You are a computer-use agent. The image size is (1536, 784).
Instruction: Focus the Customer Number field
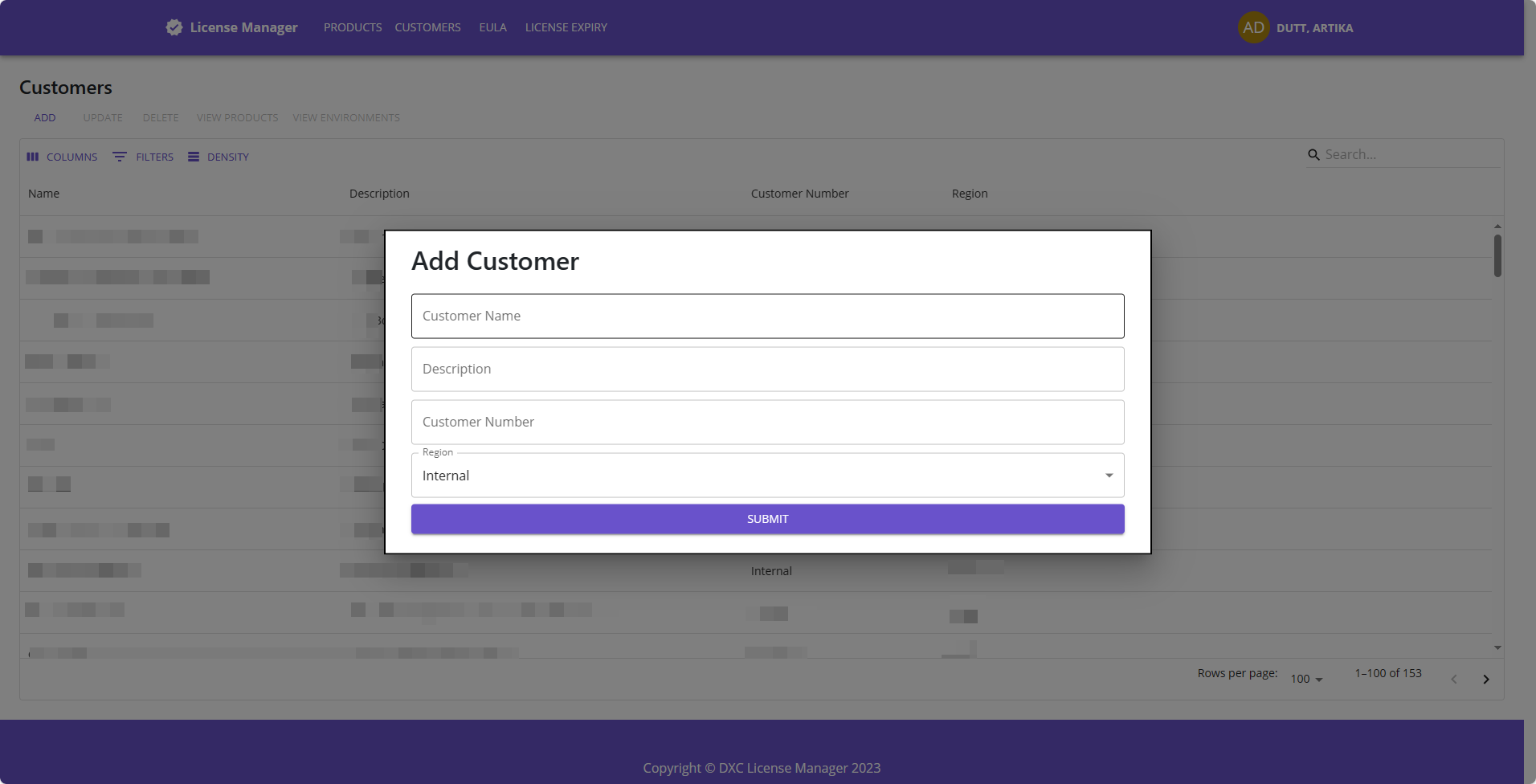[x=768, y=422]
